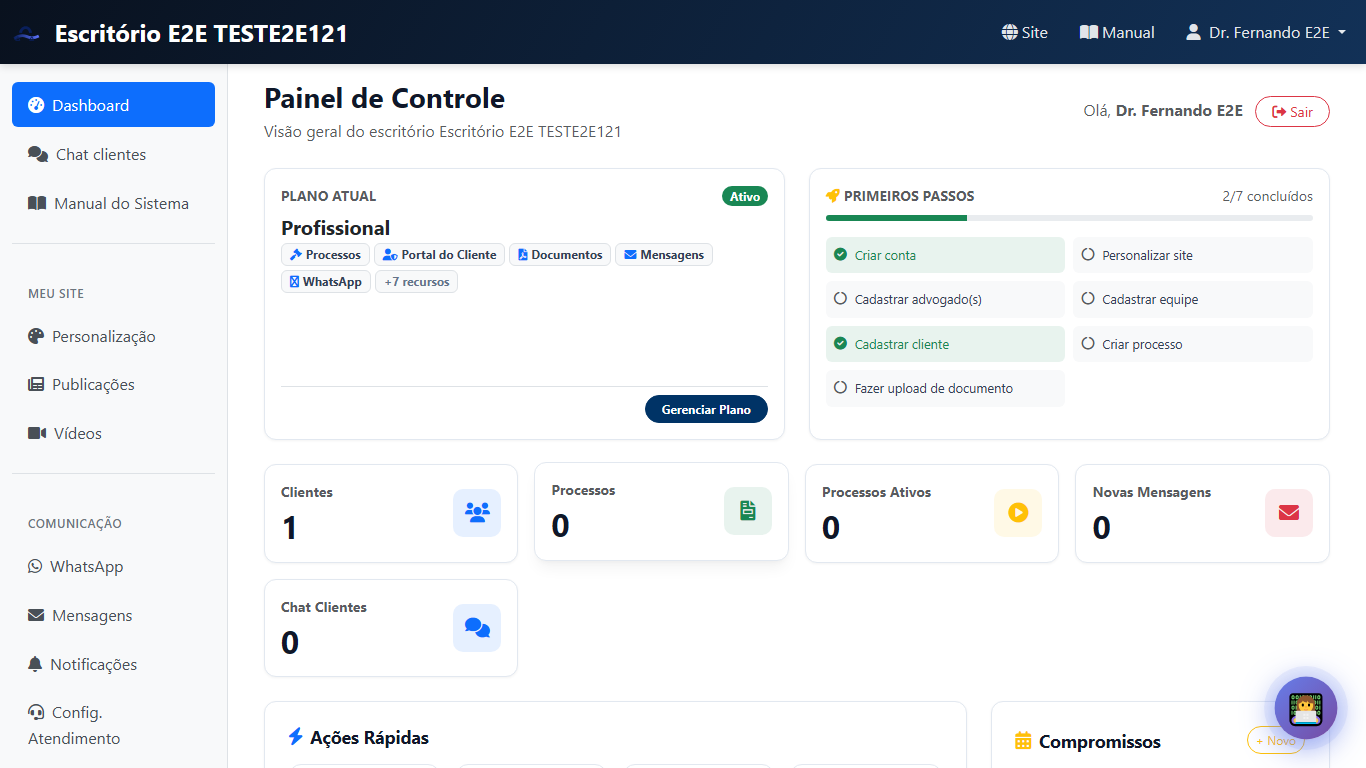1366x768 pixels.
Task: Expand the +7 recursos tag
Action: (417, 282)
